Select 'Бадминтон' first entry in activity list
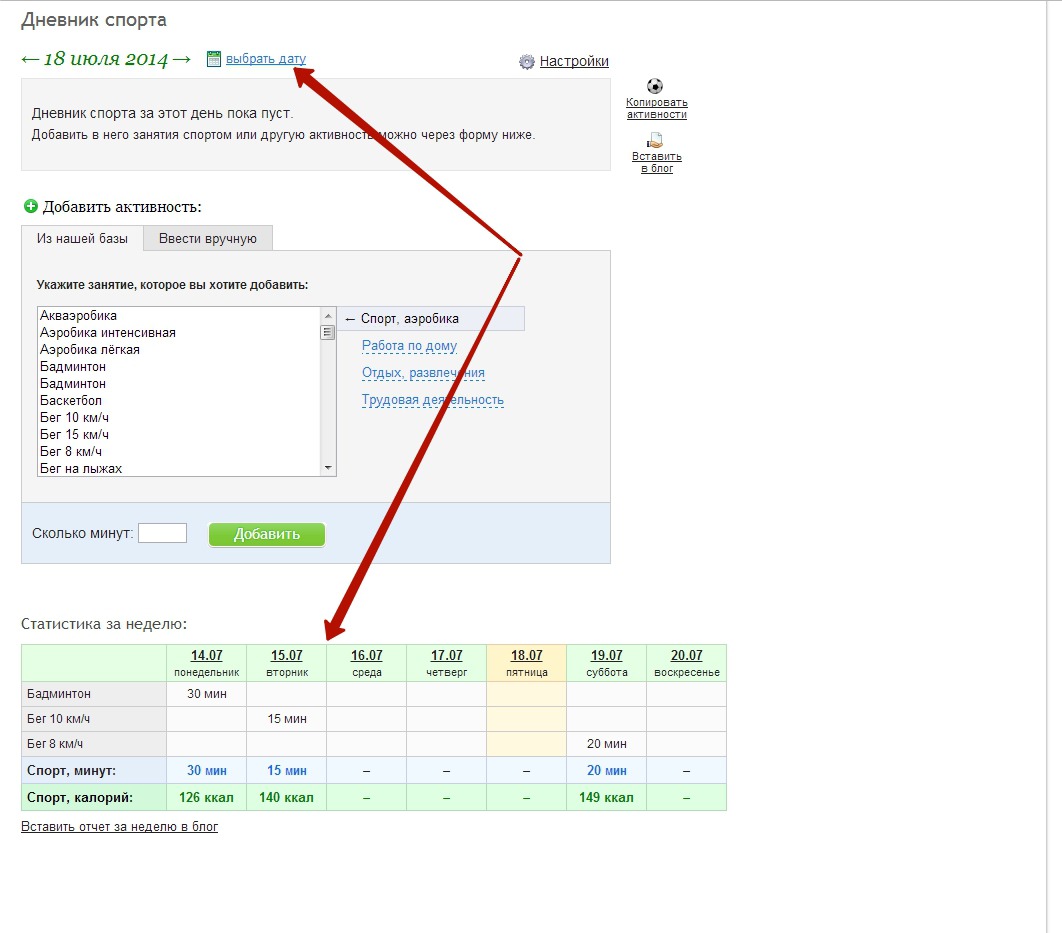Viewport: 1062px width, 933px height. point(73,367)
